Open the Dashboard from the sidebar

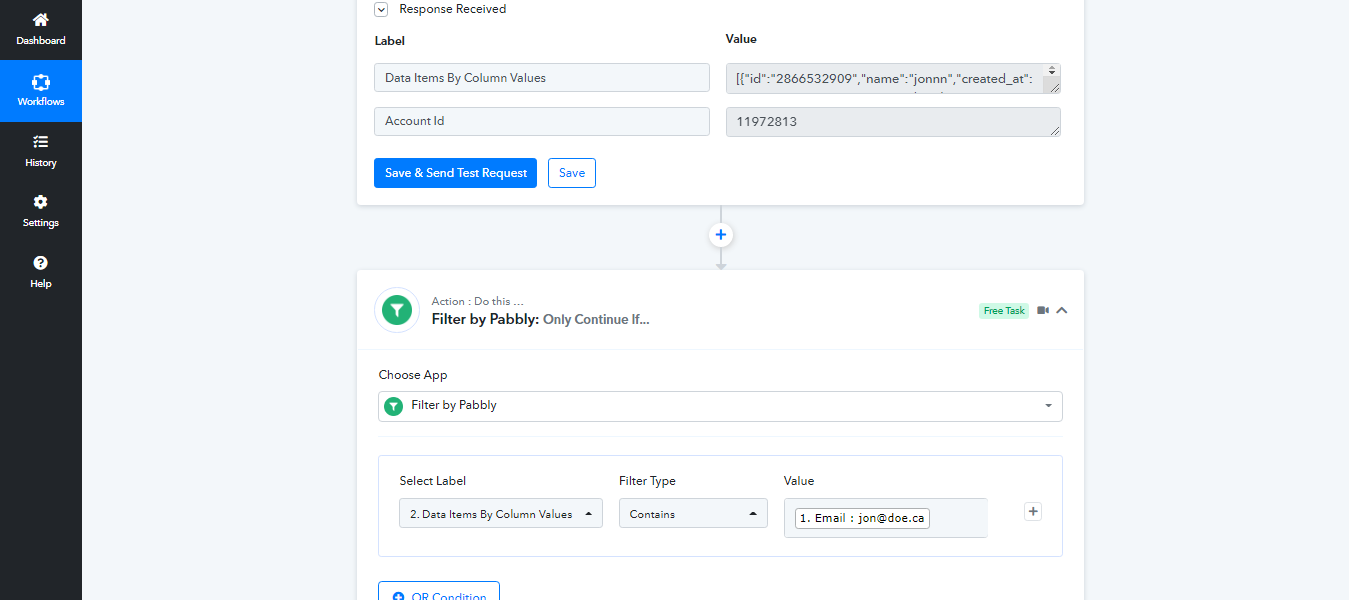click(x=41, y=29)
